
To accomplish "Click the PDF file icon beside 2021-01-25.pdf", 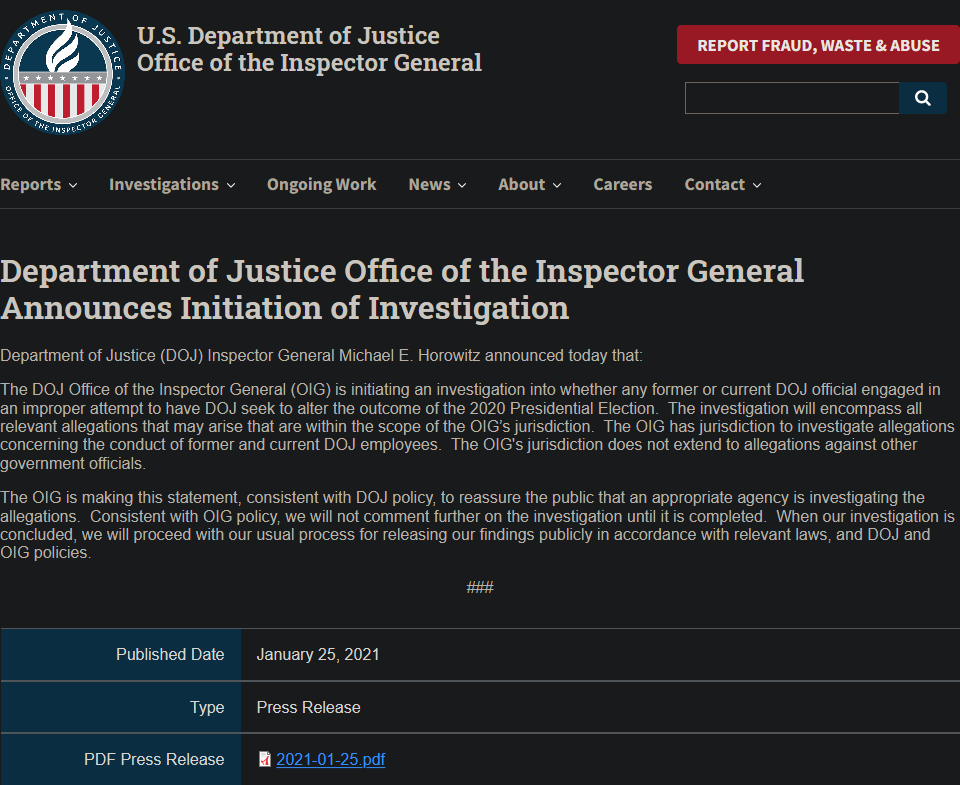I will coord(264,759).
